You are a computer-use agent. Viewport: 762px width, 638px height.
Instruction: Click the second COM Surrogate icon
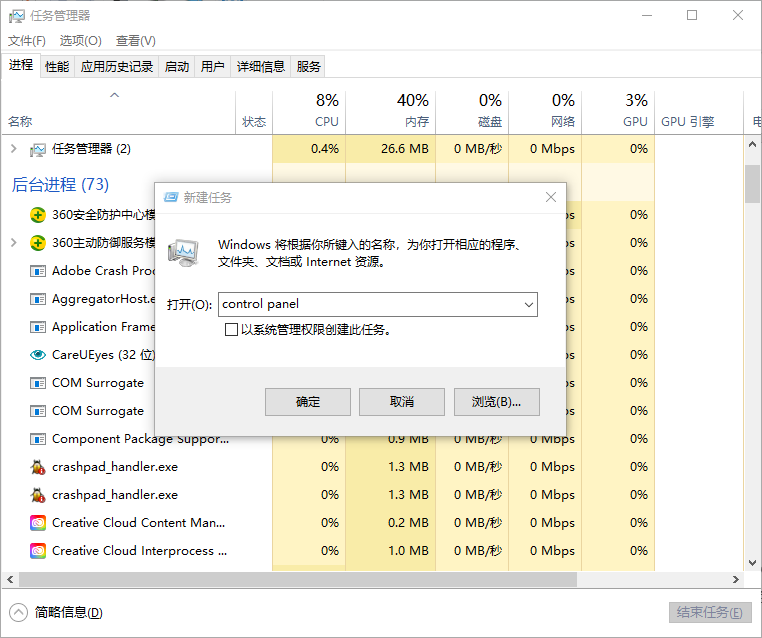pos(38,411)
